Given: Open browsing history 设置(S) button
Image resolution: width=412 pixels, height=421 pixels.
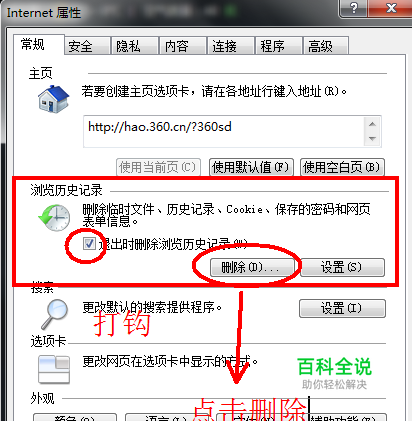Looking at the screenshot, I should pos(343,267).
